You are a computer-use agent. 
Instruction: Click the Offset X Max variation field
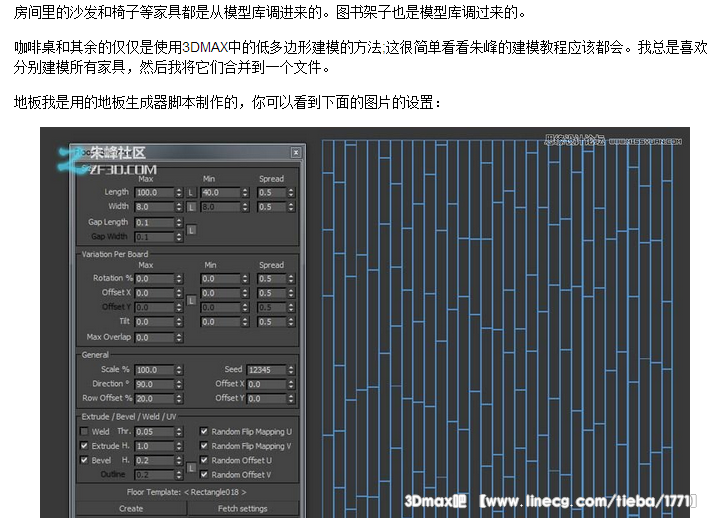click(x=154, y=293)
